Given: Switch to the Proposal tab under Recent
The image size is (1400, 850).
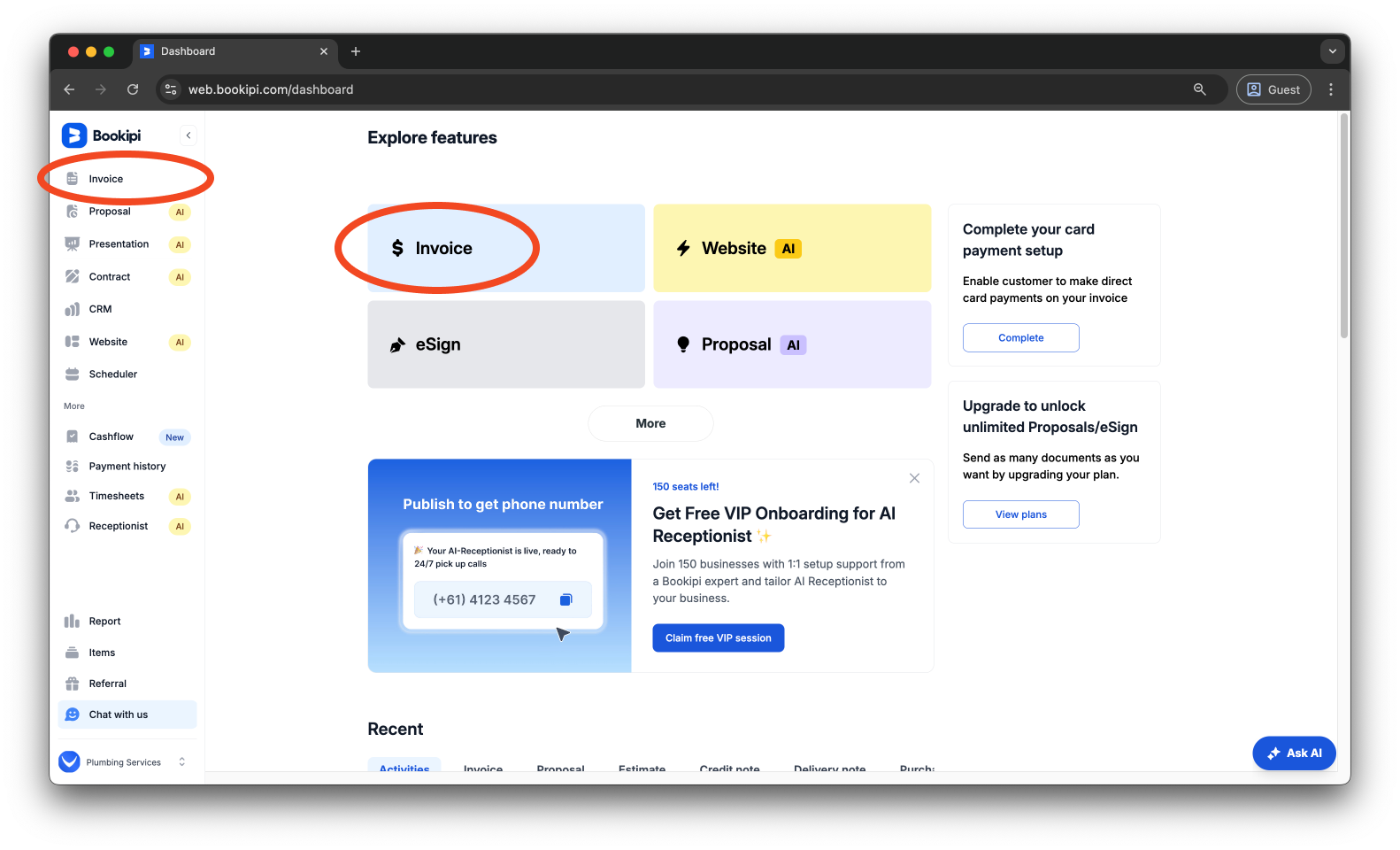Looking at the screenshot, I should [x=560, y=769].
